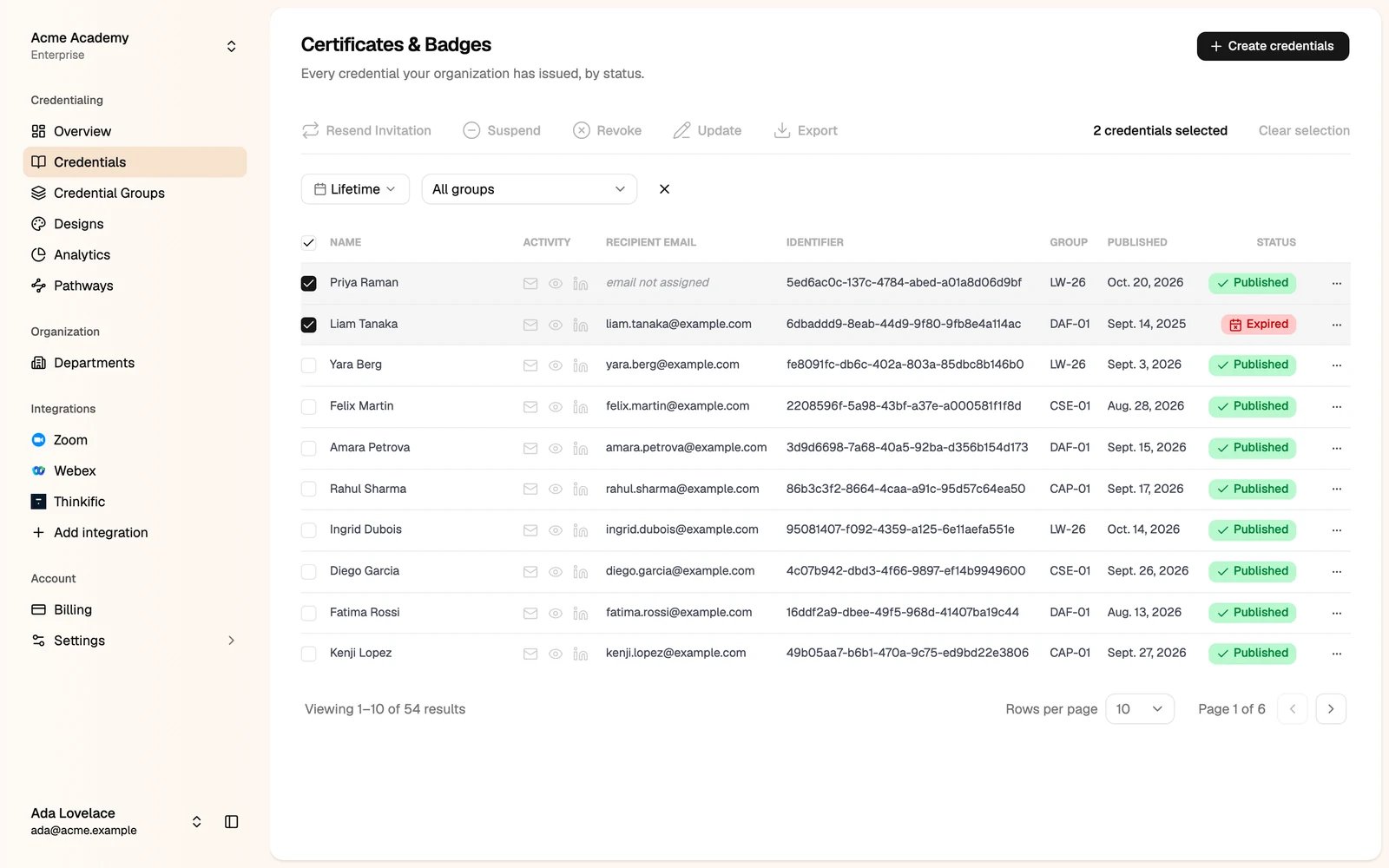Go to Overview in the sidebar
The image size is (1389, 868).
[135, 131]
